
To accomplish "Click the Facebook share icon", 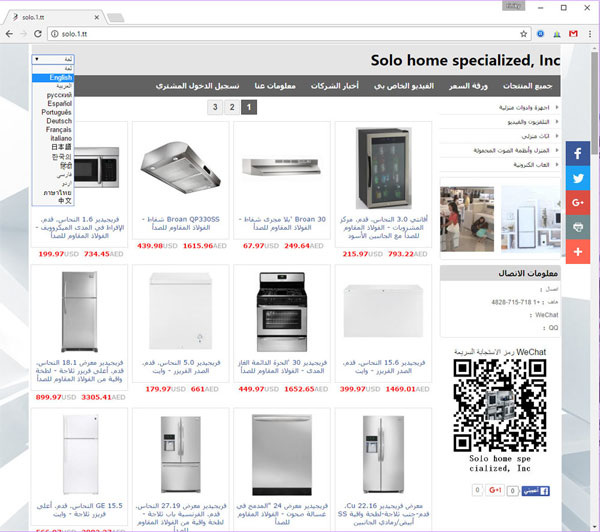I will 577,153.
